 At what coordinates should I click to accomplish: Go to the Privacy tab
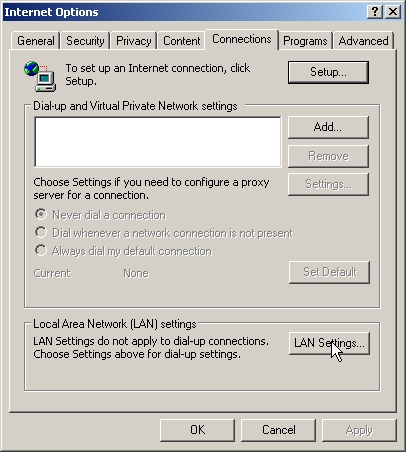[x=133, y=41]
